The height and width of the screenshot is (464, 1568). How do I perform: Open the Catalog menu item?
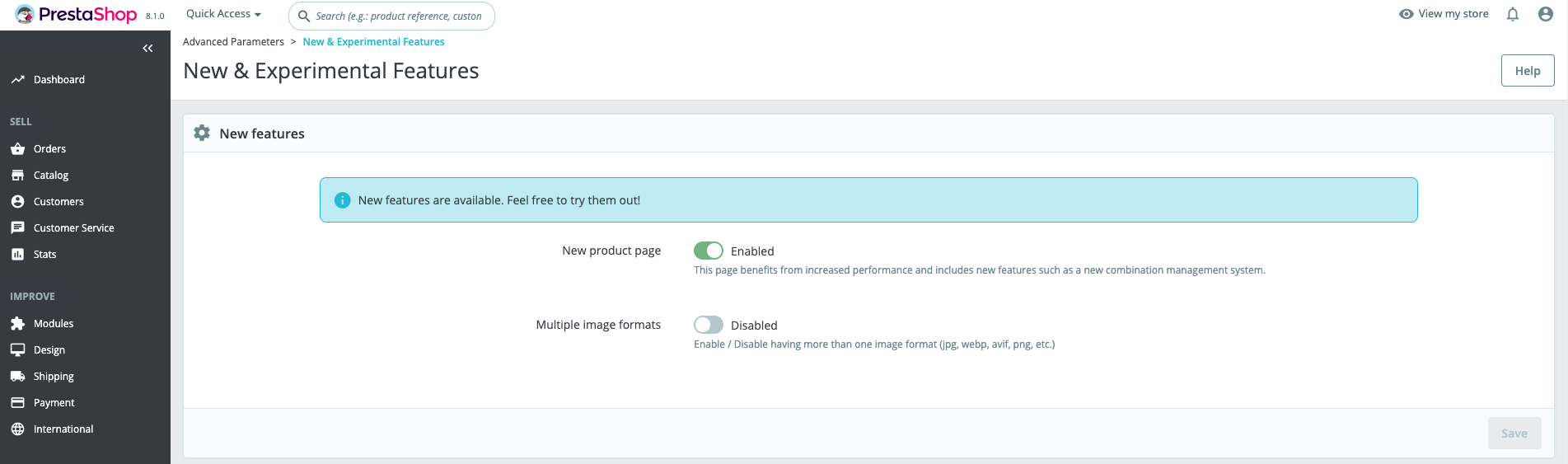click(x=51, y=176)
